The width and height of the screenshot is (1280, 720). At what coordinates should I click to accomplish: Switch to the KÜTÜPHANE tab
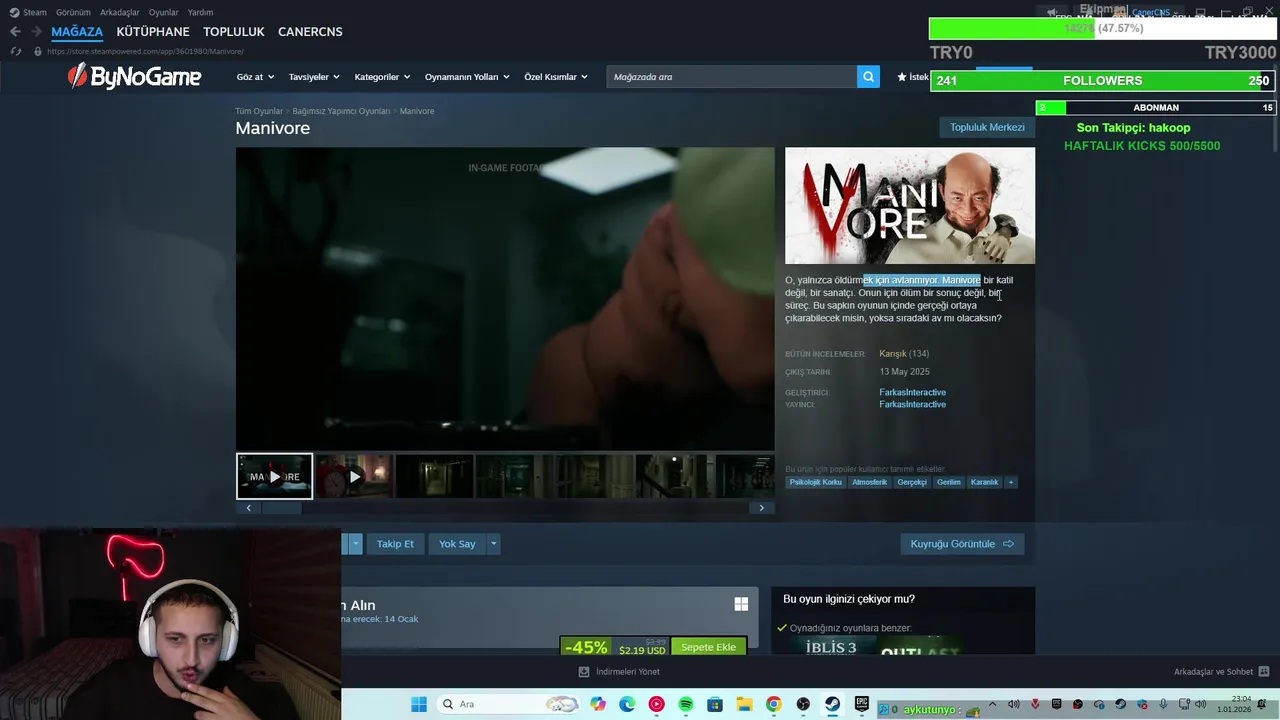(x=153, y=32)
